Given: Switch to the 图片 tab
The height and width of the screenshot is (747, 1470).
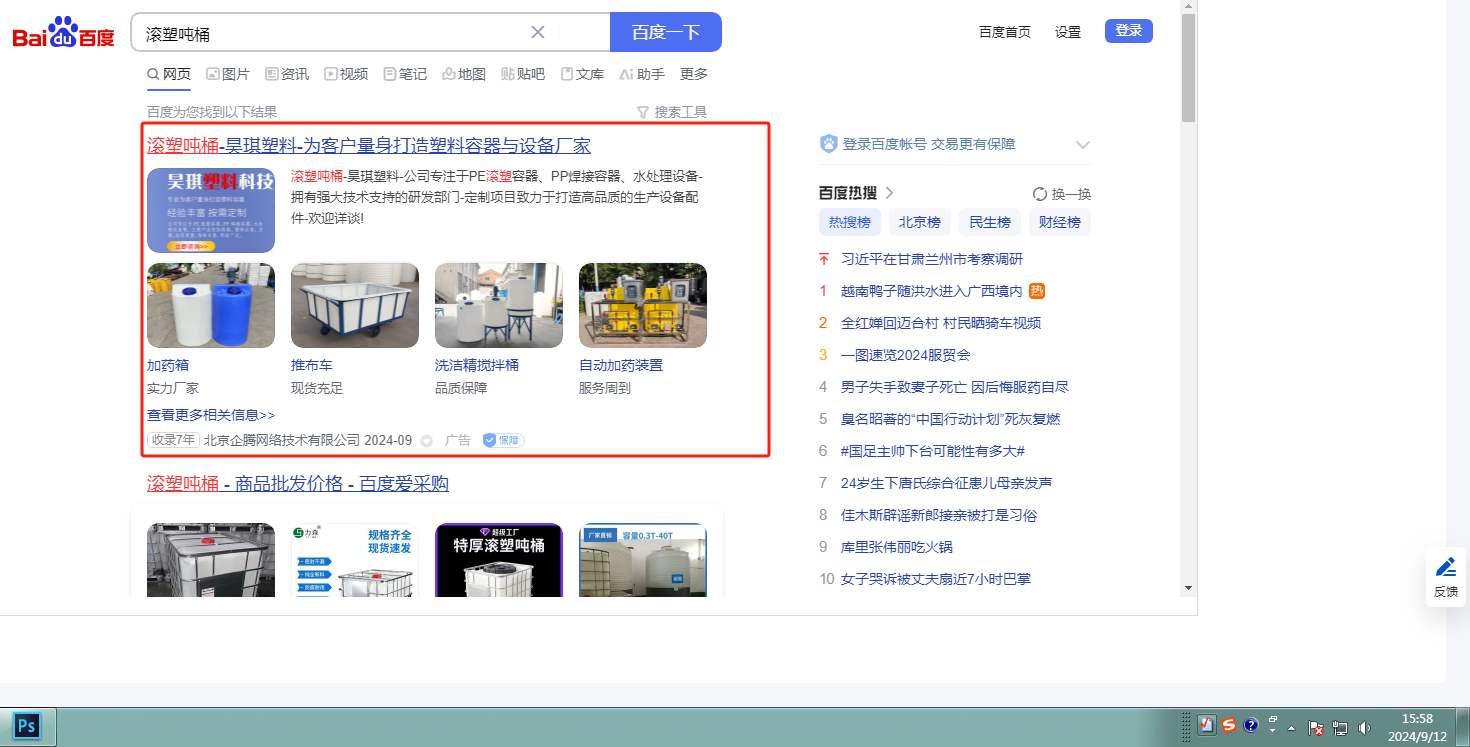Looking at the screenshot, I should pos(228,74).
